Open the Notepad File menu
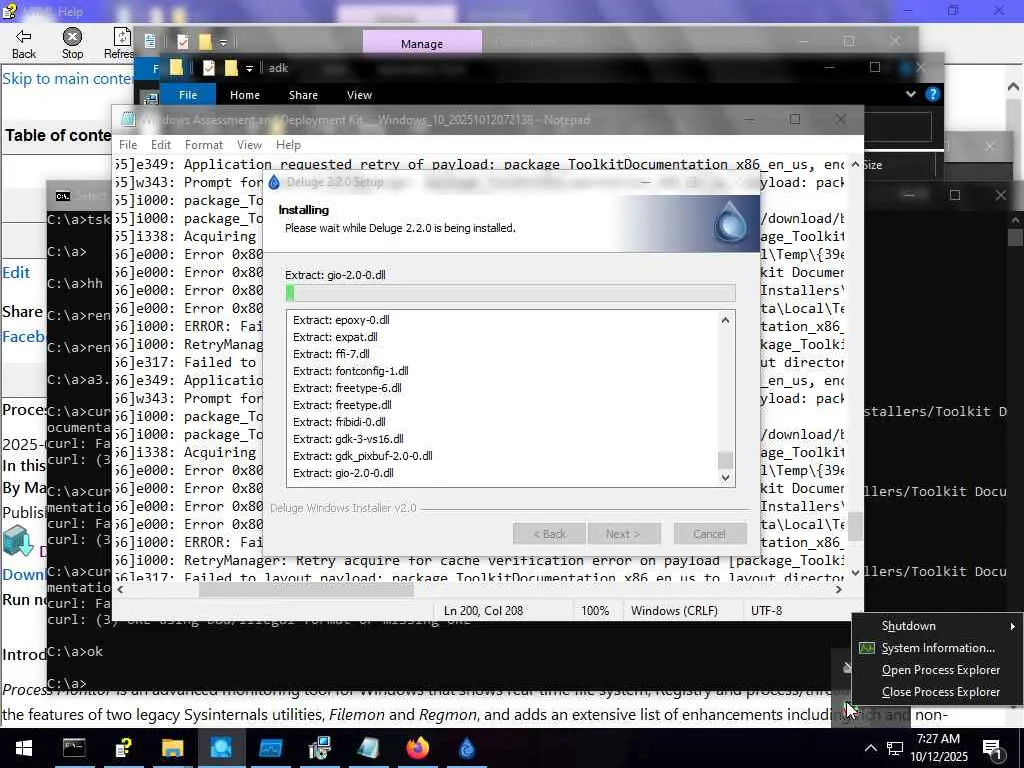Image resolution: width=1024 pixels, height=768 pixels. tap(128, 145)
